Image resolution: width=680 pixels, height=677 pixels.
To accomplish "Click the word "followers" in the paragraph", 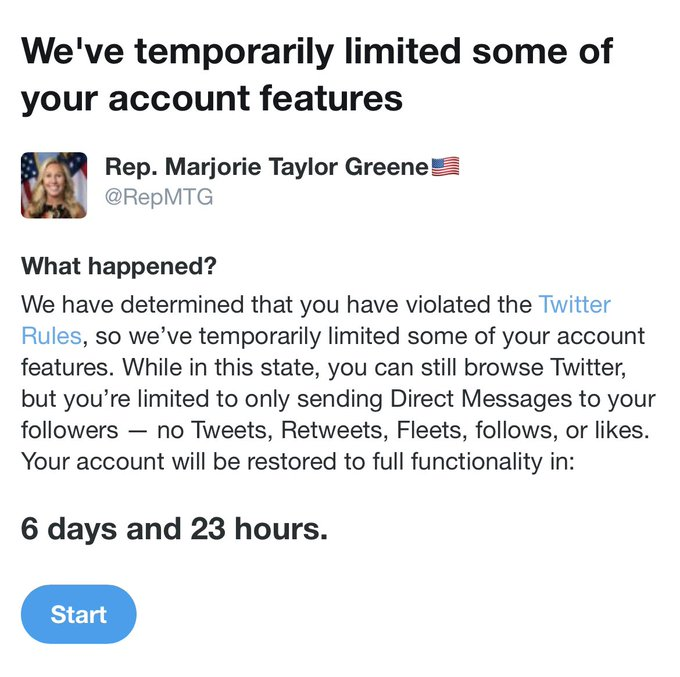I will (x=65, y=430).
